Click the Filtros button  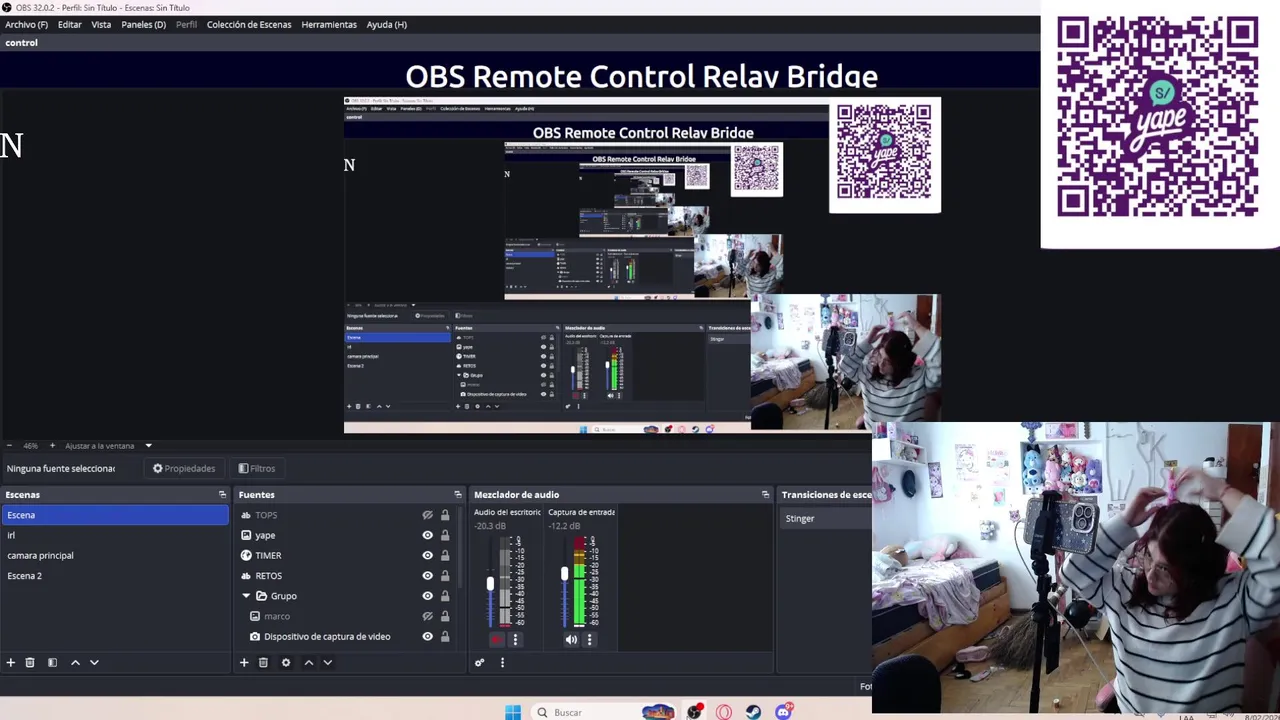tap(257, 468)
